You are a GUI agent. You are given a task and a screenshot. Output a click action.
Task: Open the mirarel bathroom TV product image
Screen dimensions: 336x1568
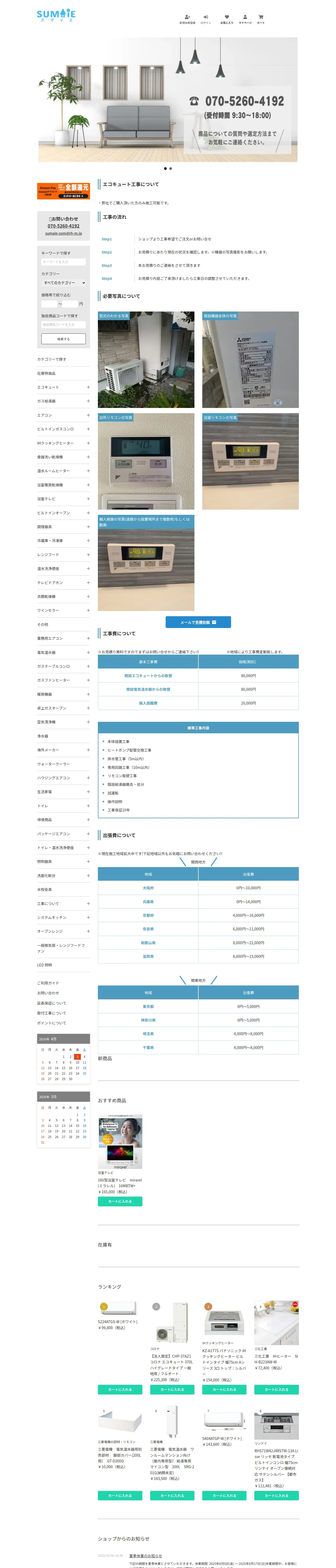point(120,1142)
